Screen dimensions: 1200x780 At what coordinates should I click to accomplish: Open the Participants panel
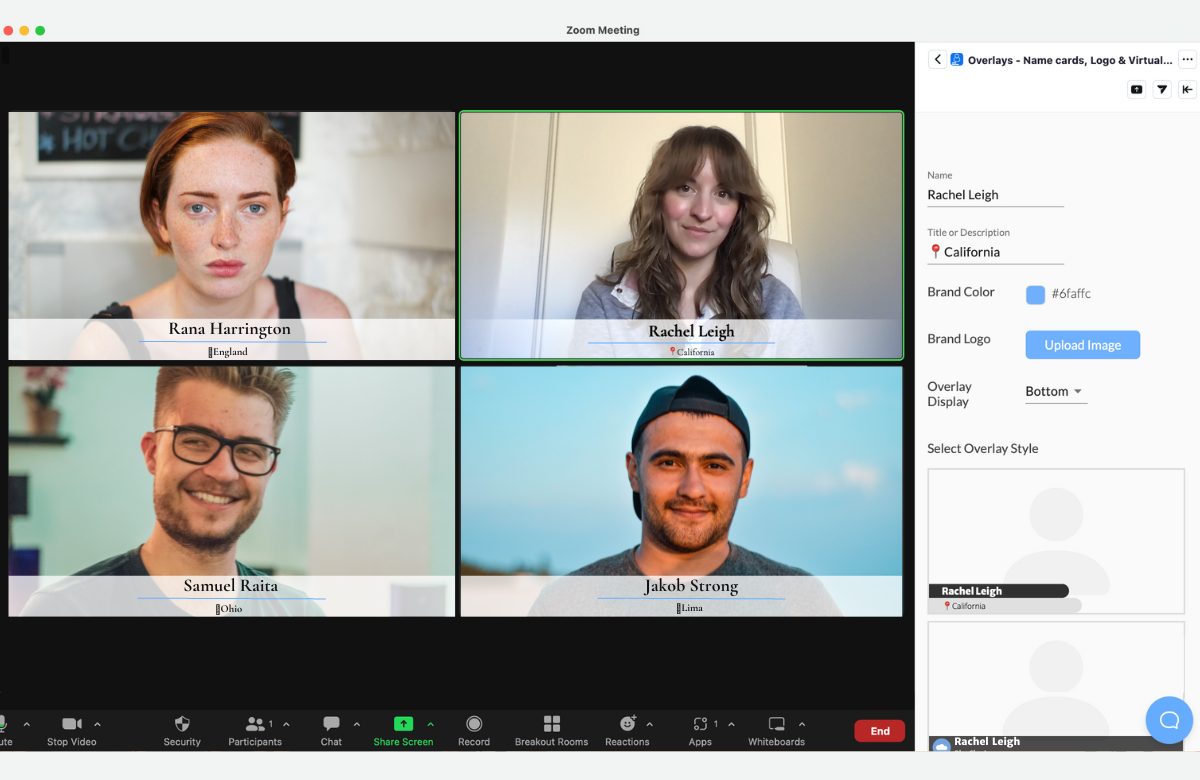256,724
